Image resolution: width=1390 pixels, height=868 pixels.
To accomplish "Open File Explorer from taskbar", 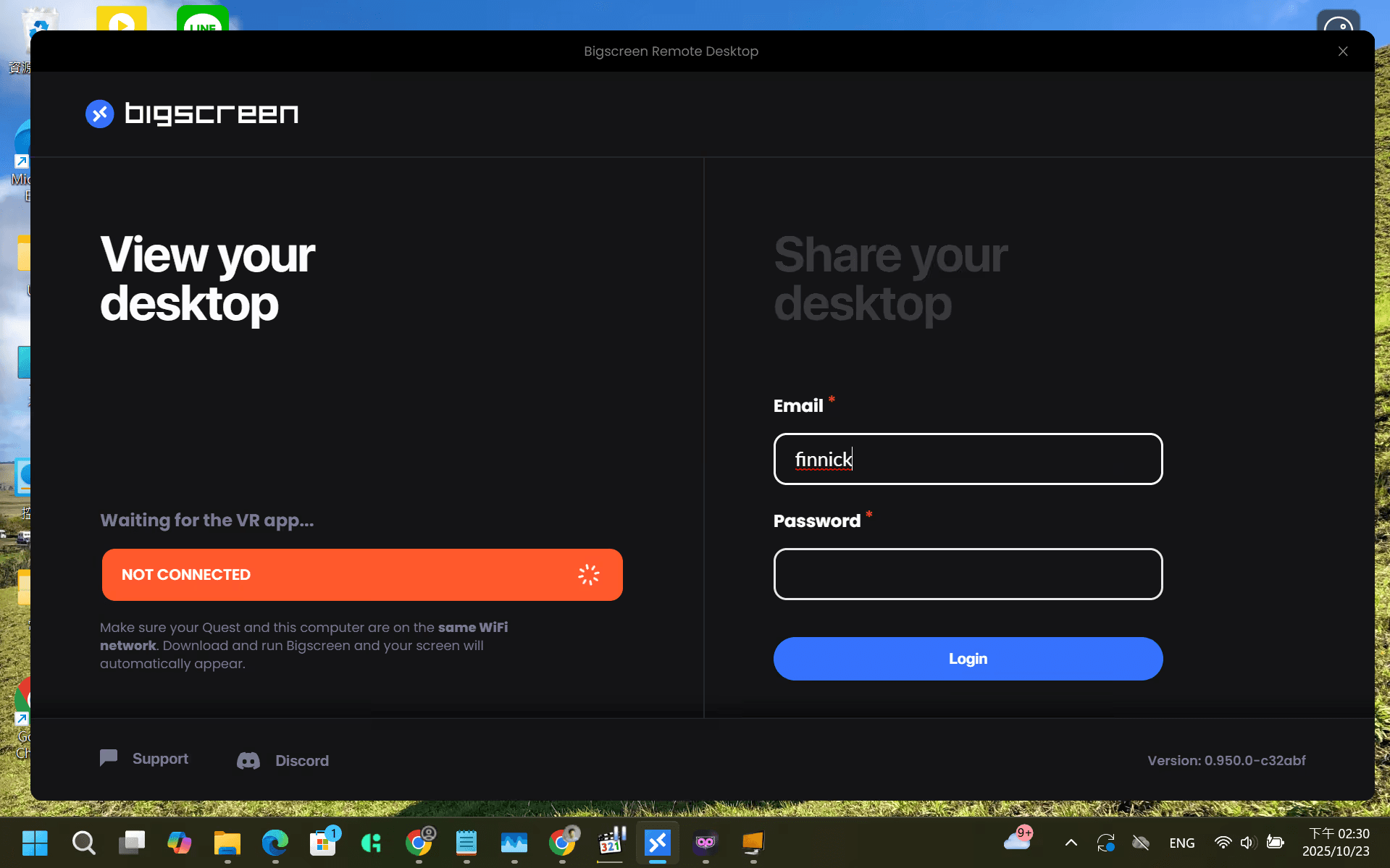I will pyautogui.click(x=227, y=843).
